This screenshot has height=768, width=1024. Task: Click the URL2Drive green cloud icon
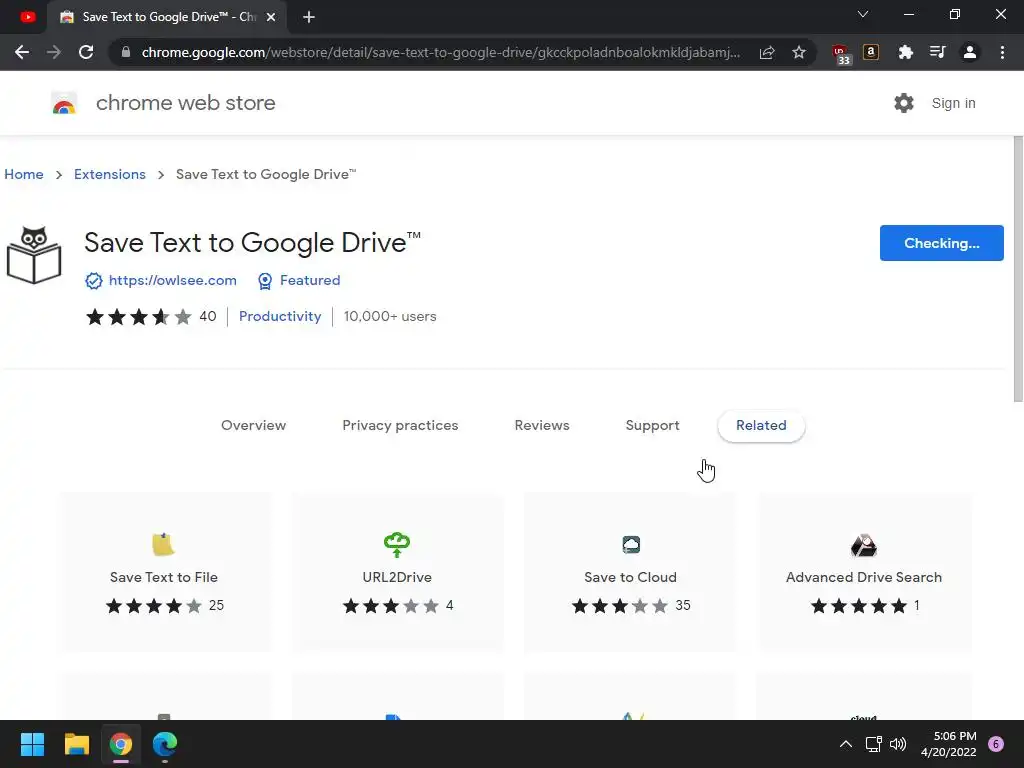point(396,544)
